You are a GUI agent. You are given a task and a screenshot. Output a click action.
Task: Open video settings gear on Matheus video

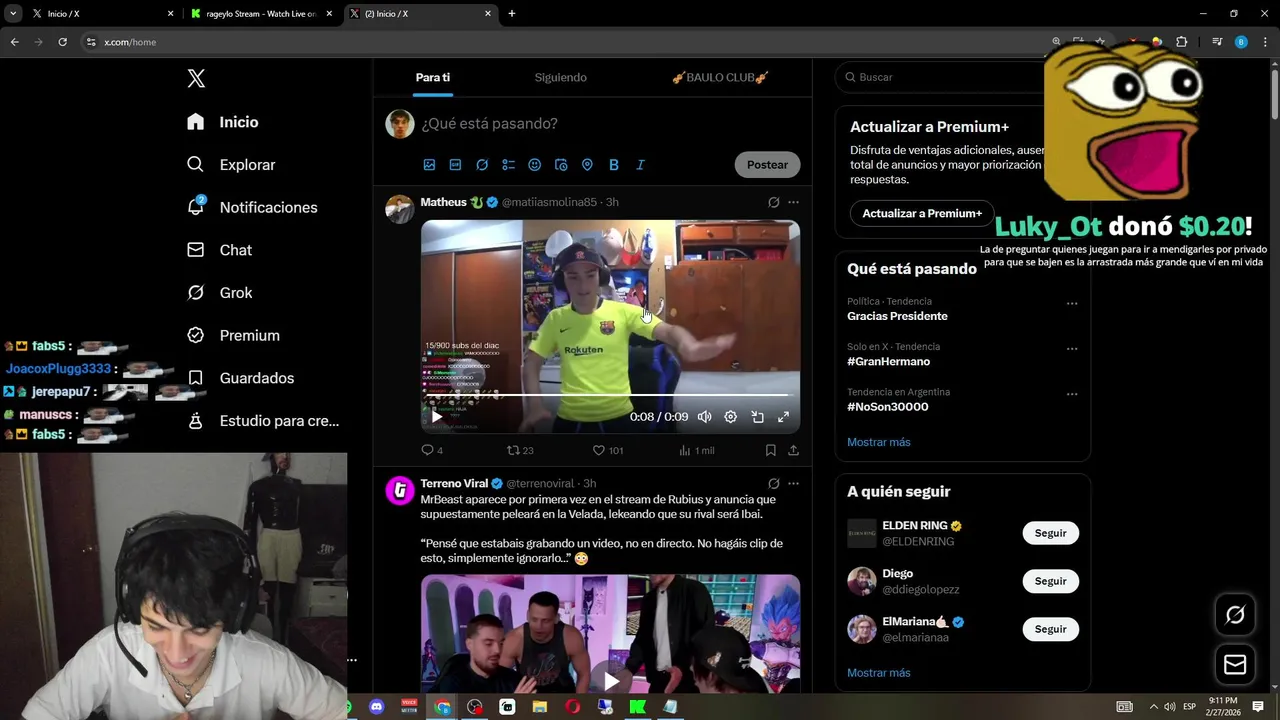730,417
